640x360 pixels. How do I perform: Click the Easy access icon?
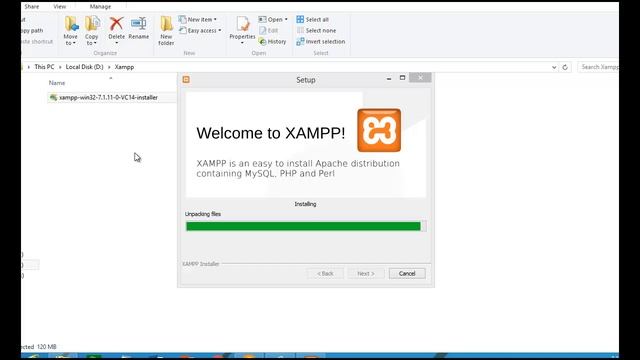[182, 31]
